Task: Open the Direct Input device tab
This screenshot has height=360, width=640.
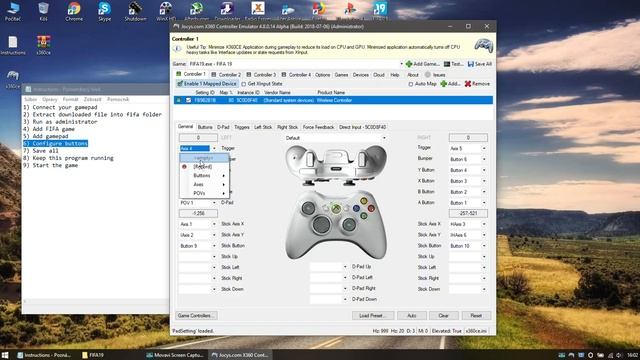Action: point(362,127)
